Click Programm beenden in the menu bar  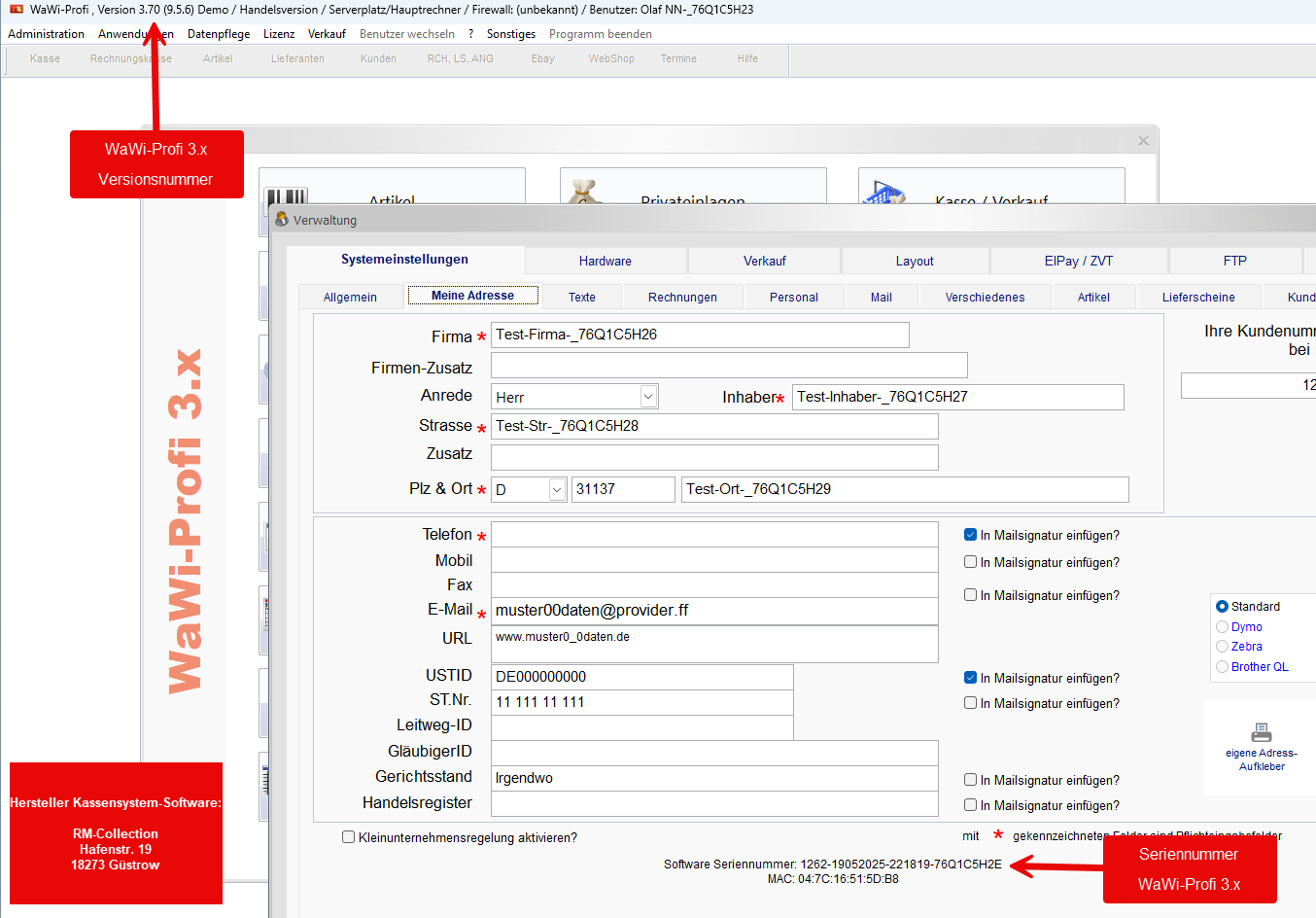coord(601,34)
